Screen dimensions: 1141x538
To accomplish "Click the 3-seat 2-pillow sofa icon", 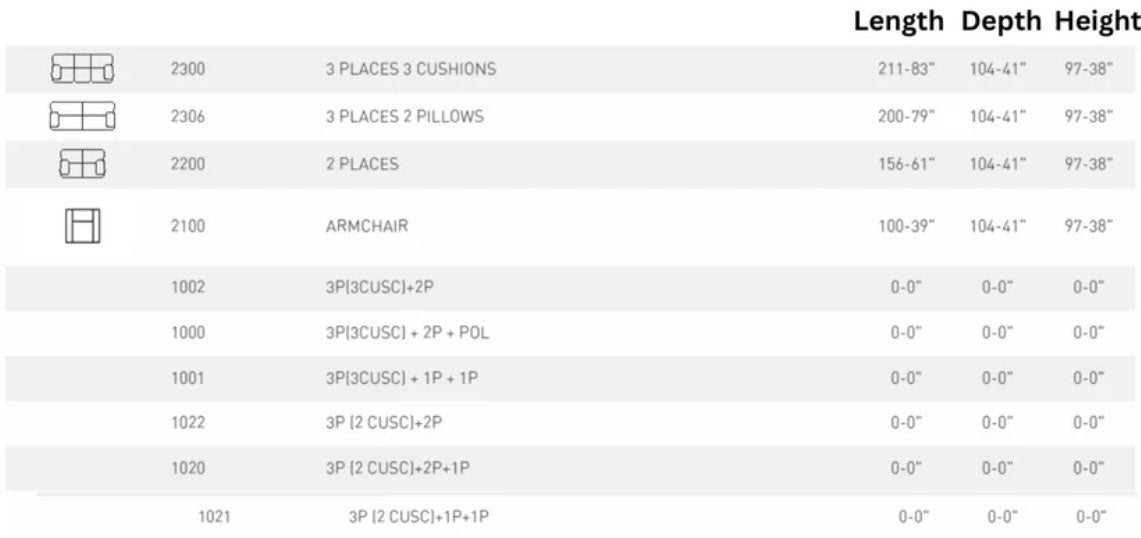I will [82, 116].
